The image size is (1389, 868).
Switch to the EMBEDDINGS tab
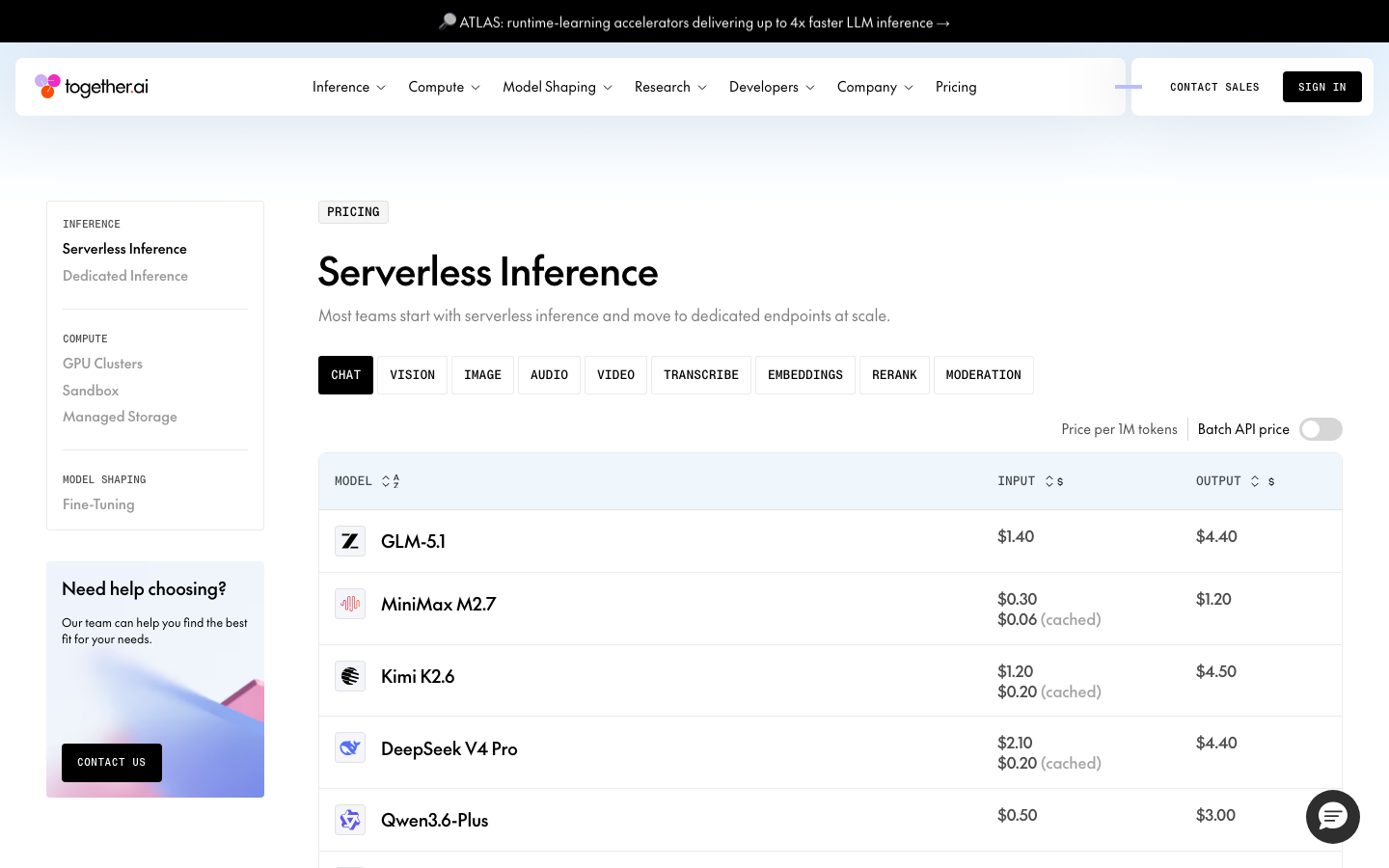(805, 375)
